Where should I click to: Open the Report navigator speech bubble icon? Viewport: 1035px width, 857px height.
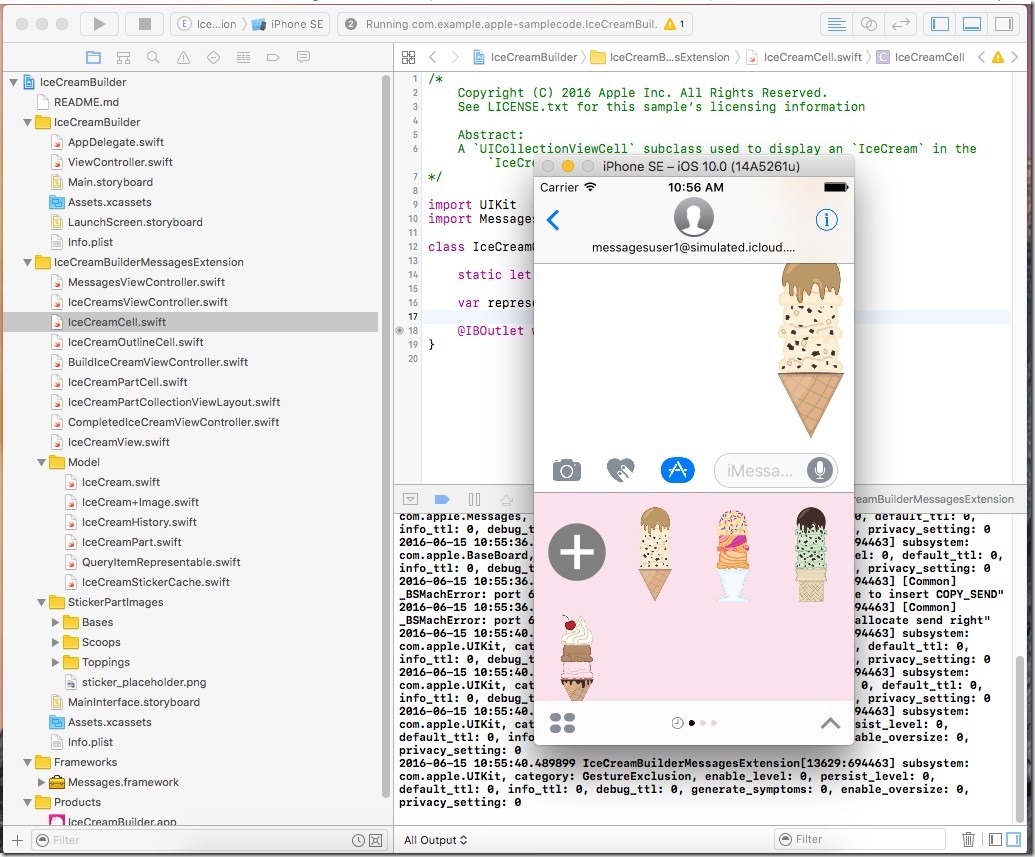(x=304, y=57)
